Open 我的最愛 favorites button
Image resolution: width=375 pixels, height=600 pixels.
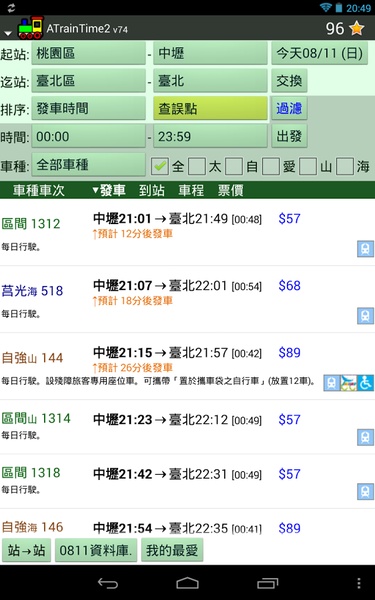tap(172, 550)
